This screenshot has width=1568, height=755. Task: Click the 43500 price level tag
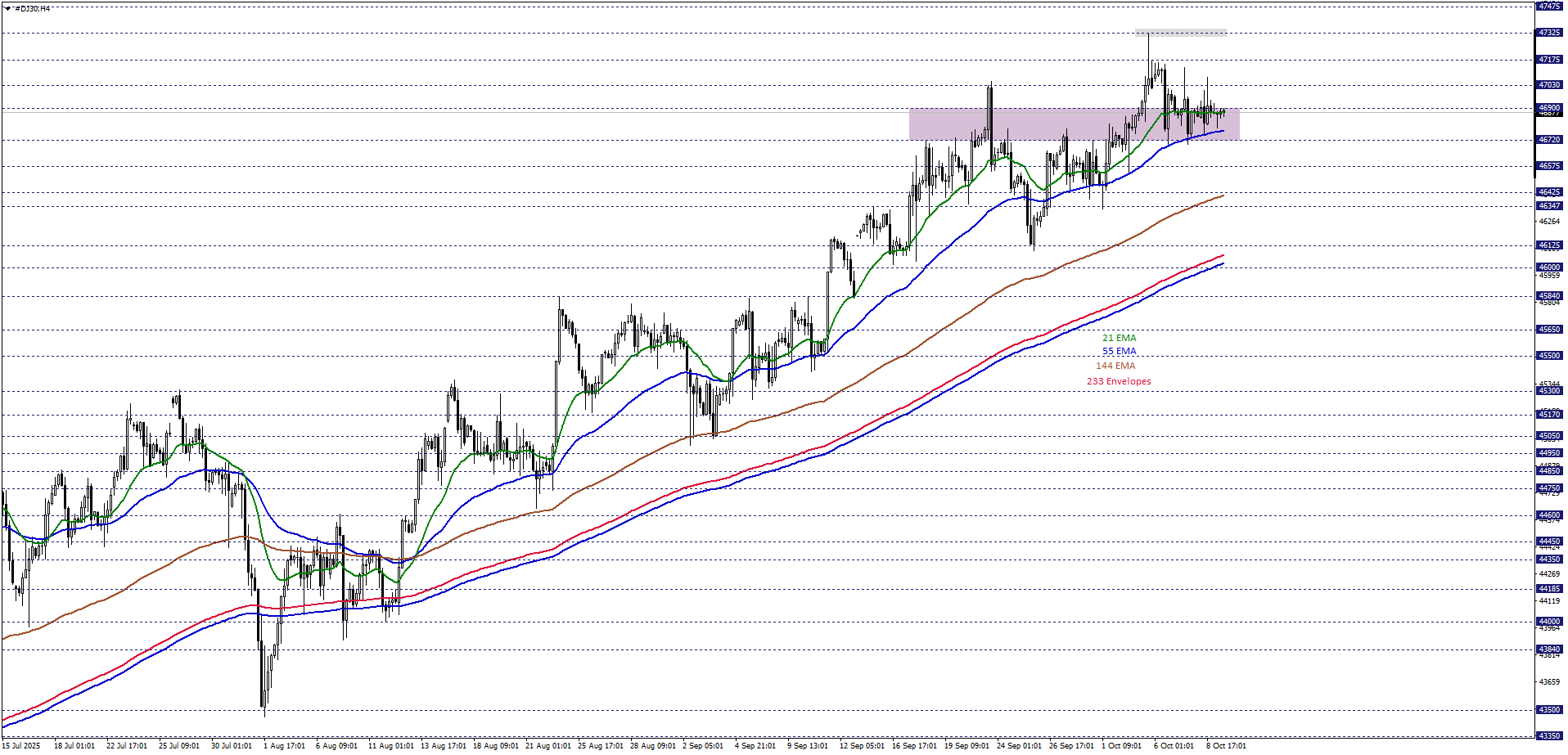(1548, 710)
